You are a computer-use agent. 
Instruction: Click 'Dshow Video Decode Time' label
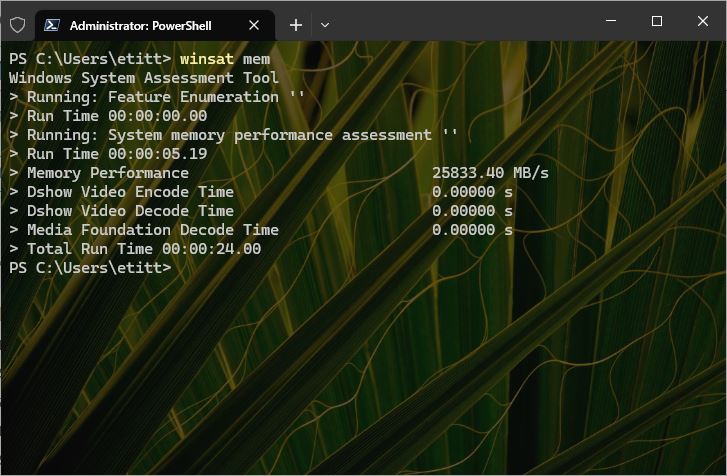tap(130, 211)
